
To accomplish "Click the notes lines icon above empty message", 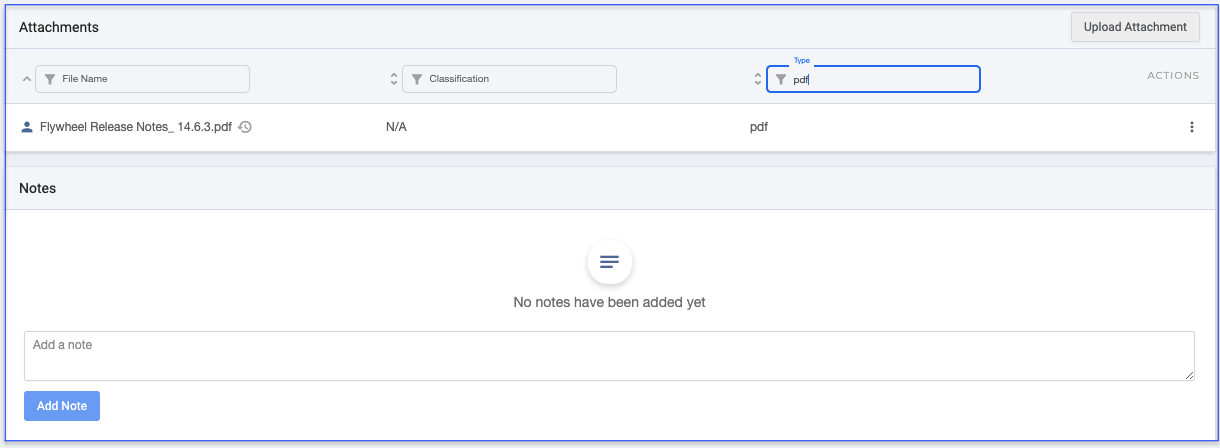I will [609, 262].
